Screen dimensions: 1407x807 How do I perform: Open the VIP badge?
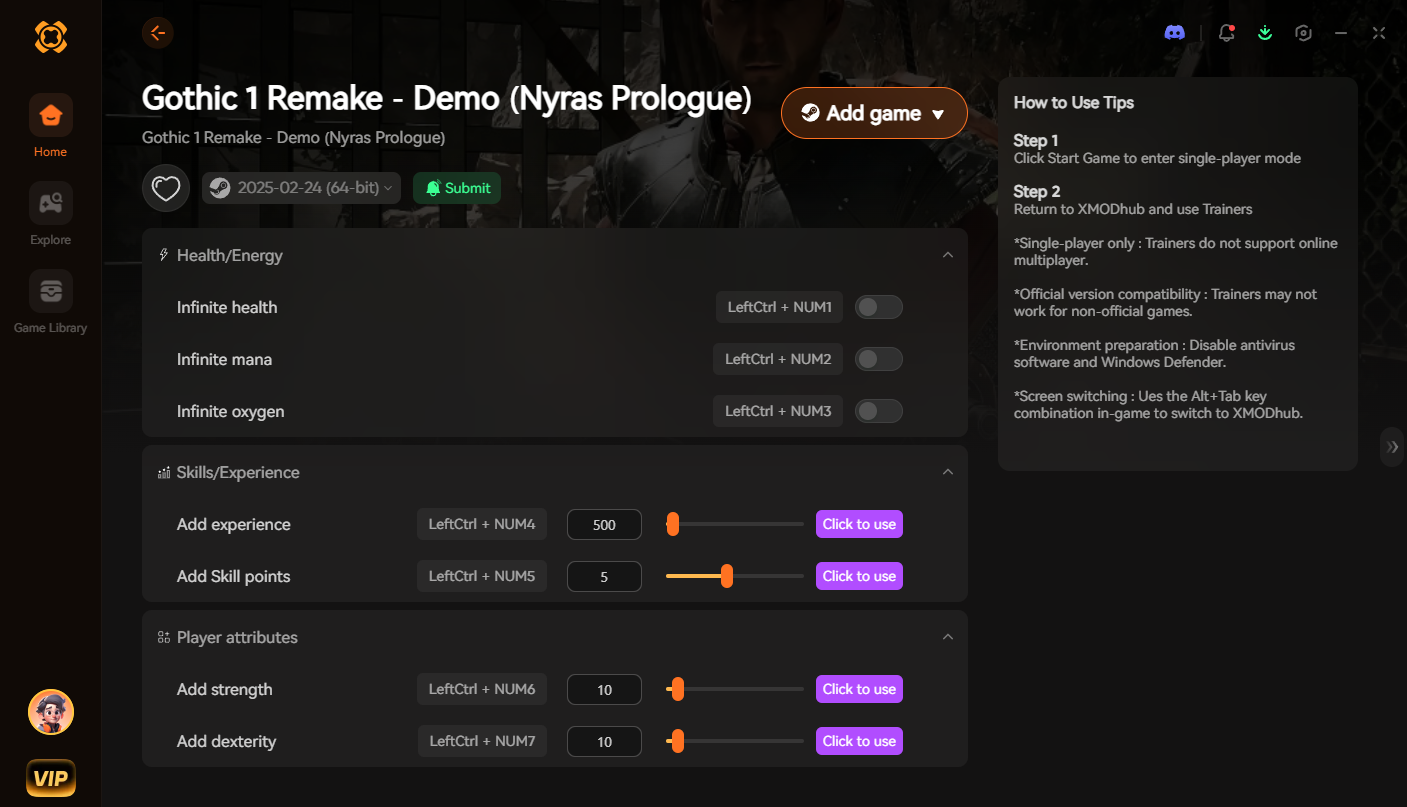click(x=51, y=778)
